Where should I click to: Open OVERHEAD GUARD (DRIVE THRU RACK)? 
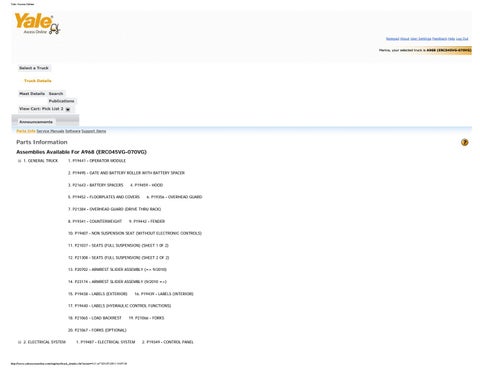tap(114, 209)
